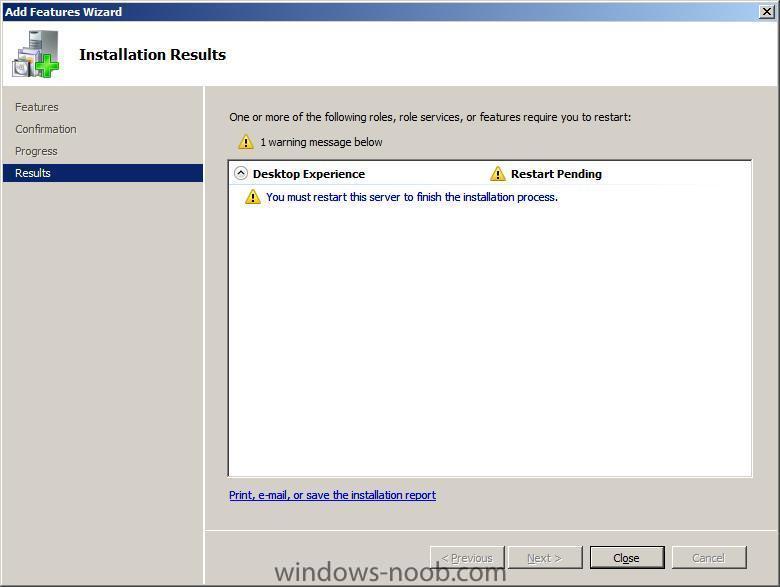Viewport: 780px width, 587px height.
Task: Click the Installation Results heading
Action: tap(153, 54)
